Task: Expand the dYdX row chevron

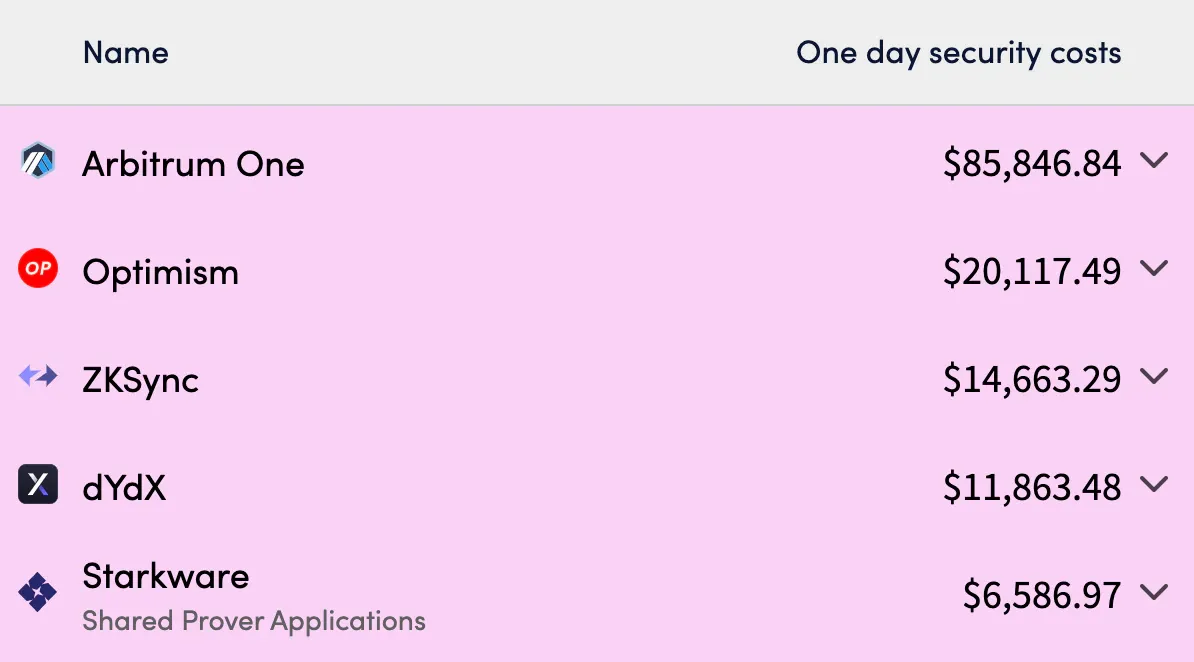Action: click(1154, 485)
